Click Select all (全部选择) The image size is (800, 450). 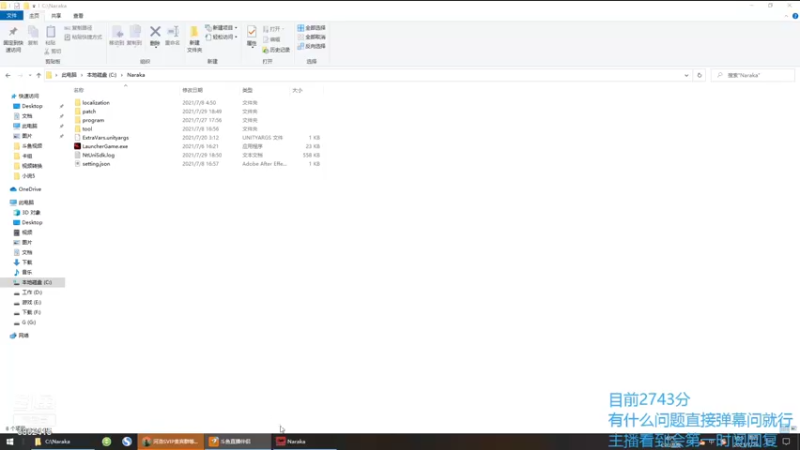click(x=311, y=28)
